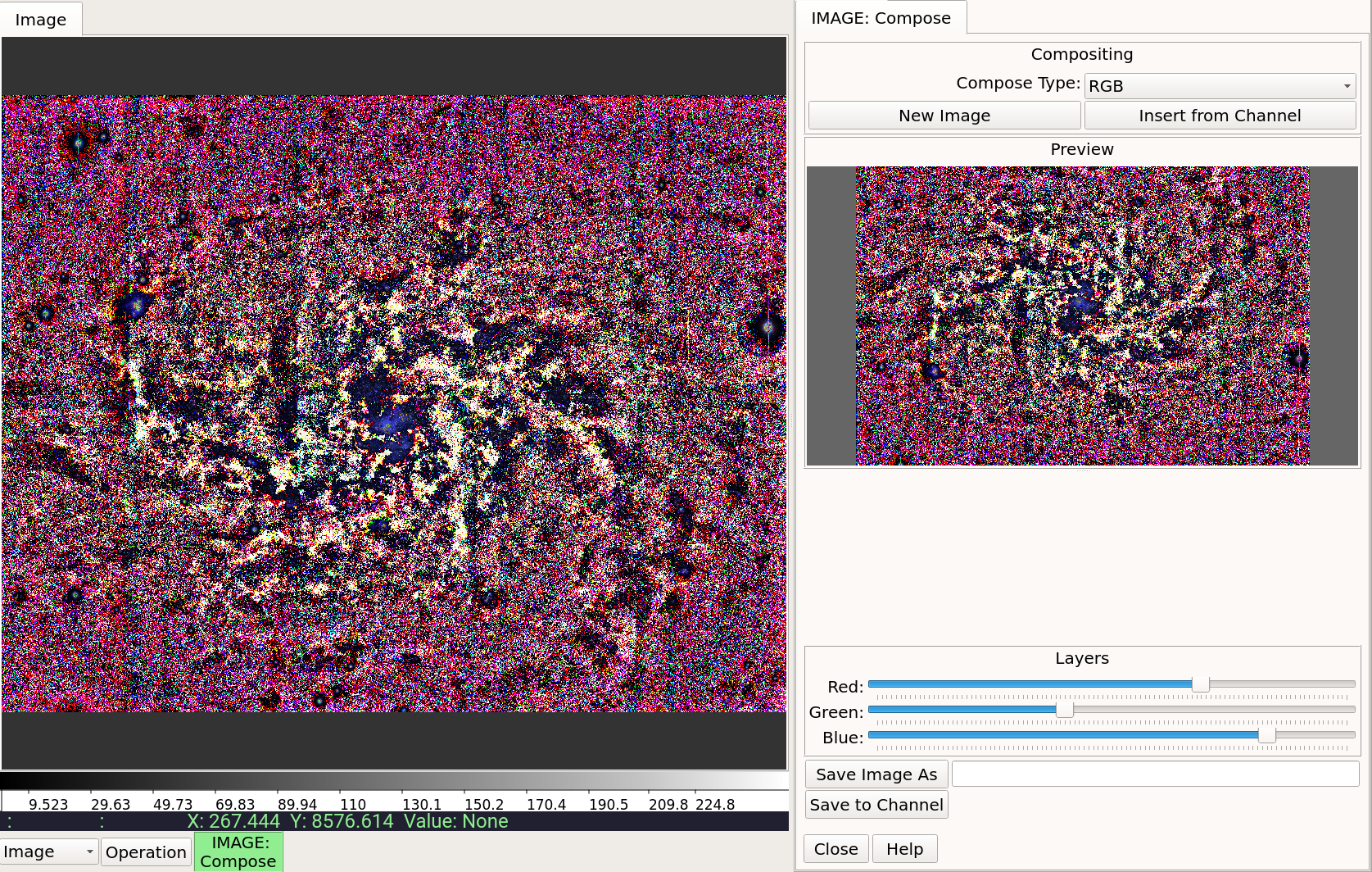Open the Operation menu button

pos(146,852)
